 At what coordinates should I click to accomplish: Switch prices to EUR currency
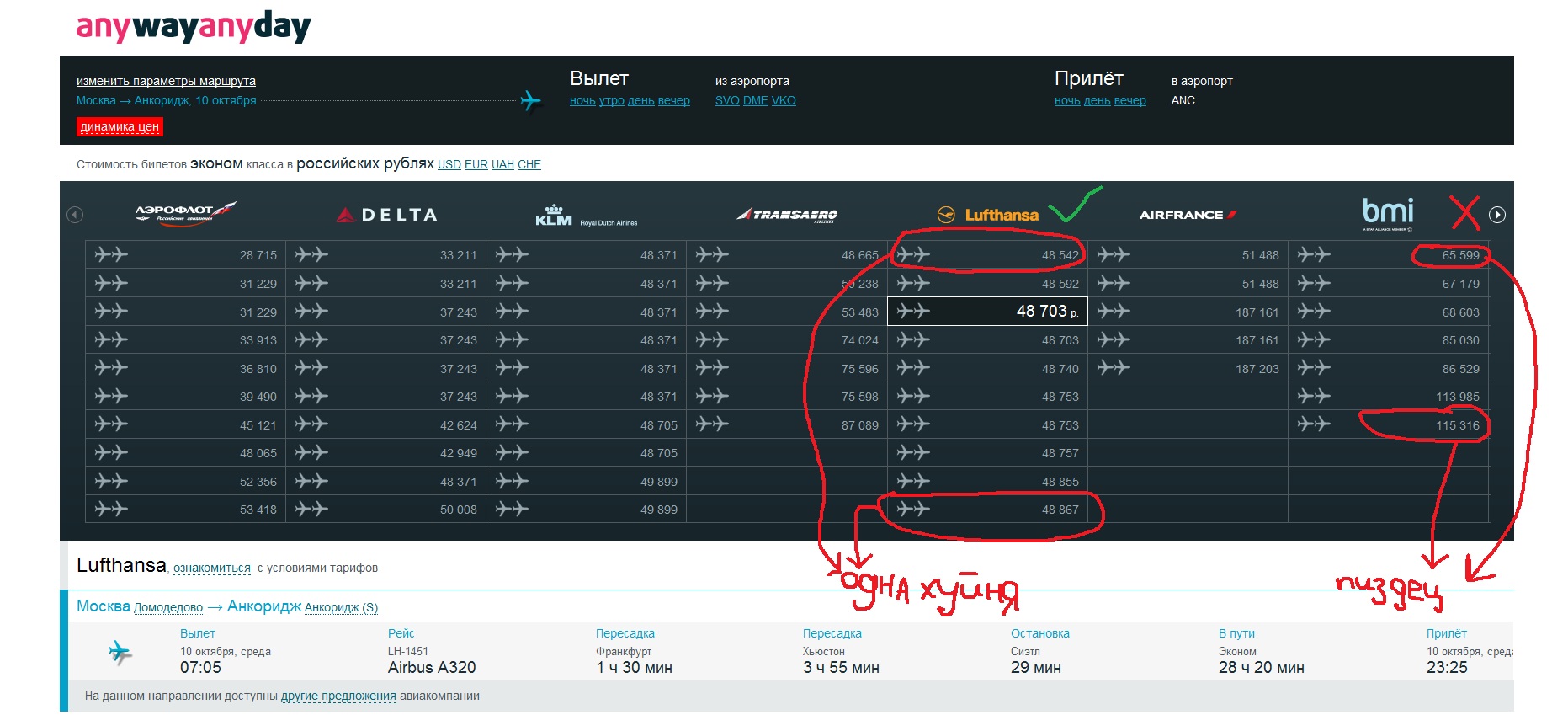[476, 165]
